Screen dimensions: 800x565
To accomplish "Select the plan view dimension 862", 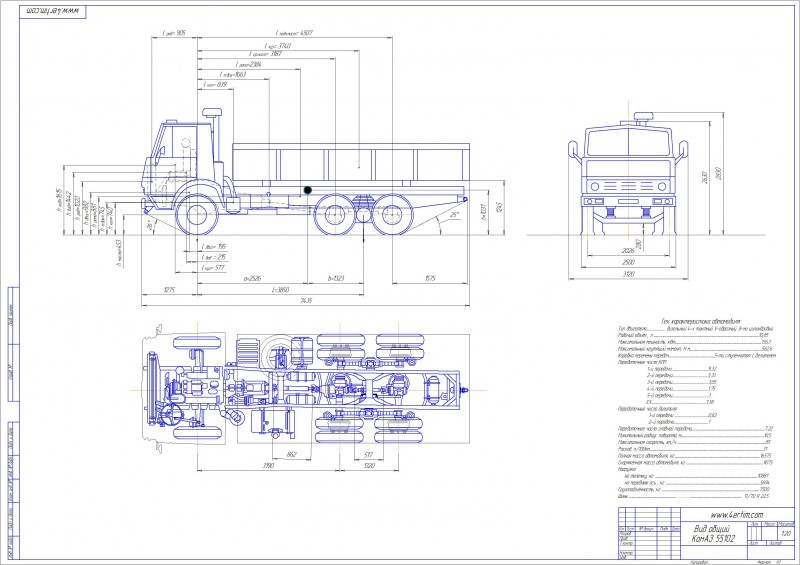I will [x=291, y=454].
